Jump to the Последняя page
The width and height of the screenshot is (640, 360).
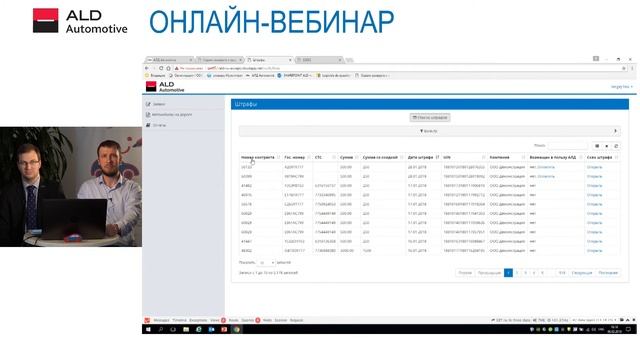point(608,273)
